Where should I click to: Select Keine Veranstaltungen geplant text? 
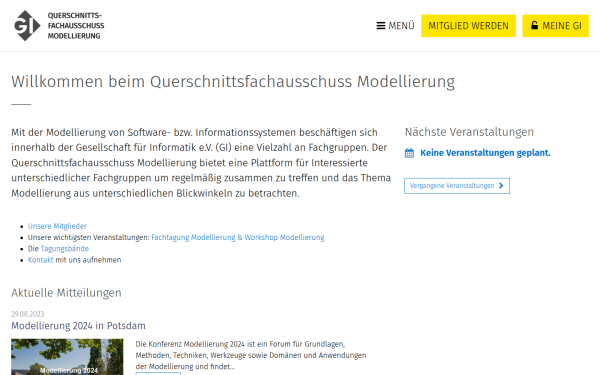pos(485,153)
